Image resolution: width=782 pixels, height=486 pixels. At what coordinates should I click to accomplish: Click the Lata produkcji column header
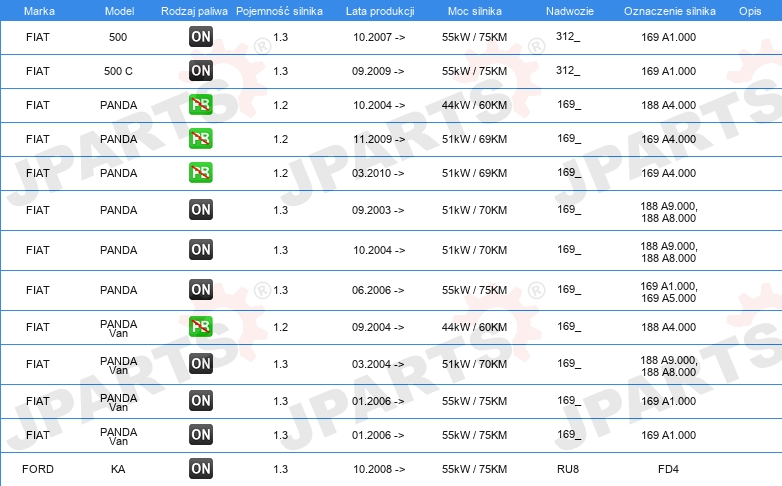380,11
